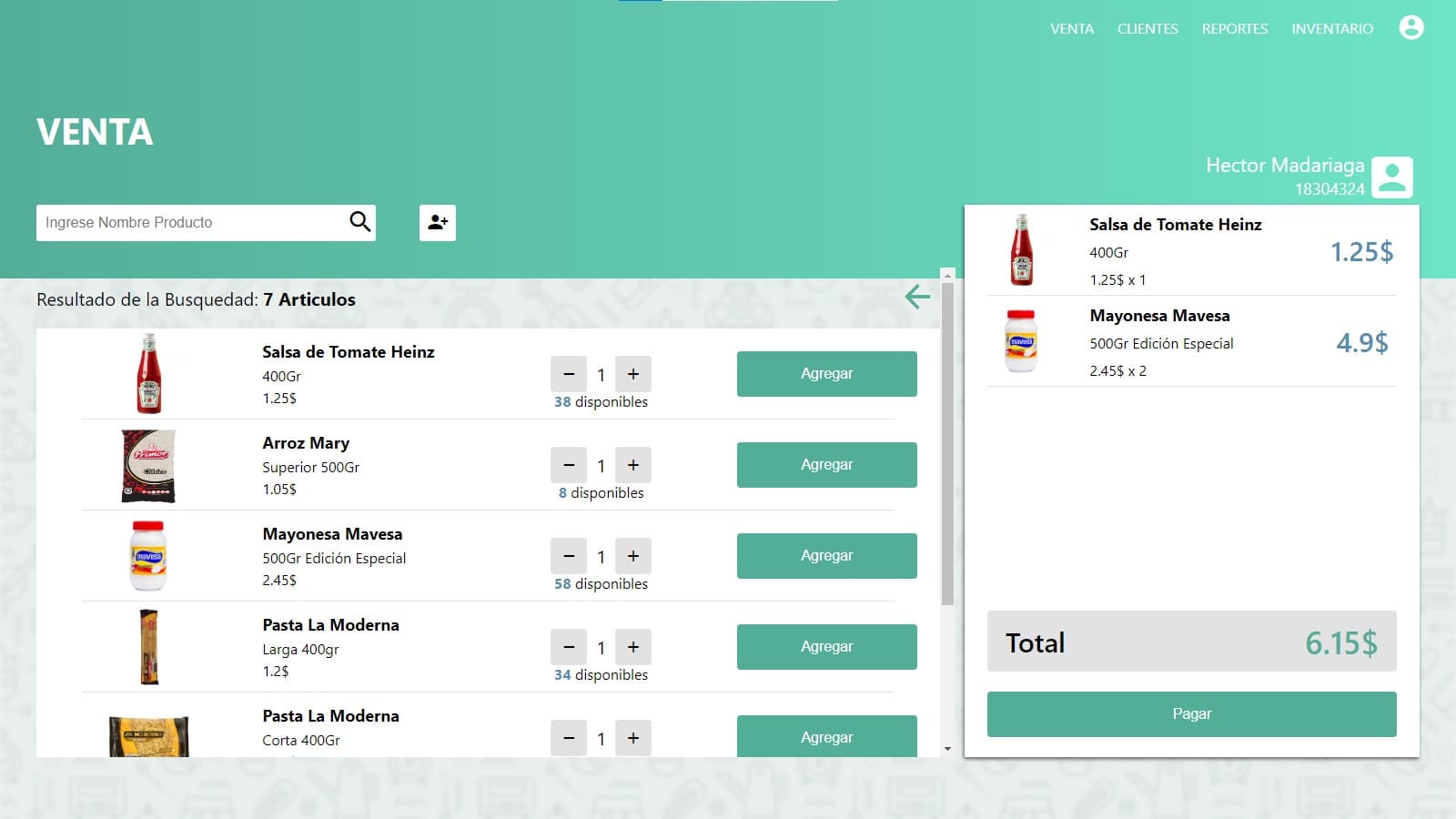The width and height of the screenshot is (1456, 819).
Task: Decrease quantity for Mayonesa Mavesa
Action: [569, 556]
